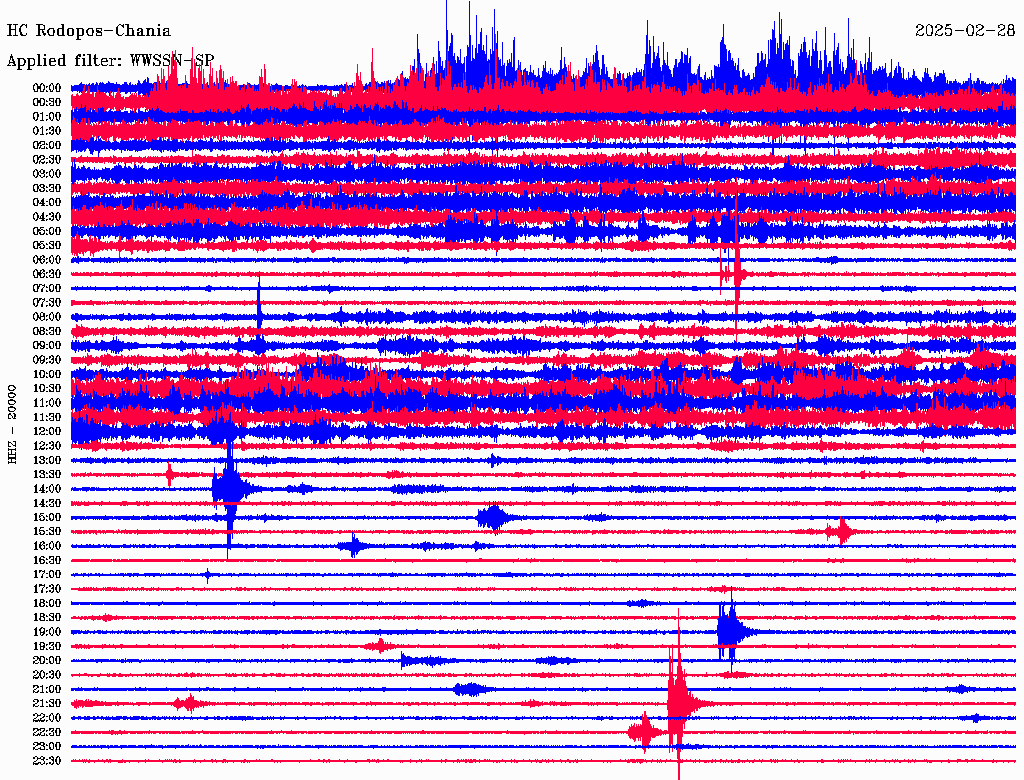
Task: Click the HC Rodopos-Chania station title
Action: [88, 31]
